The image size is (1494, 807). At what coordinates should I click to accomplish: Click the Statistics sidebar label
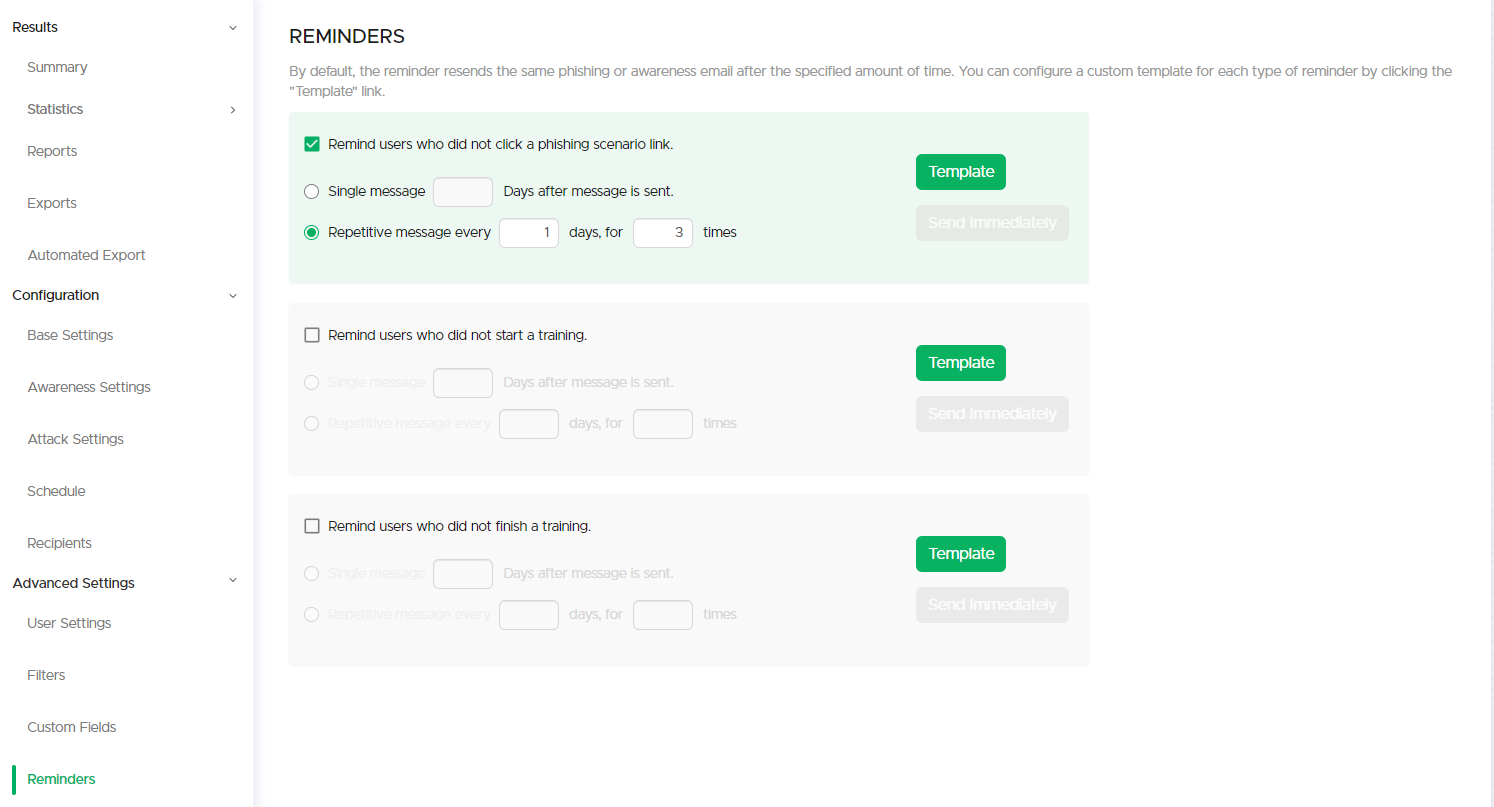tap(55, 109)
